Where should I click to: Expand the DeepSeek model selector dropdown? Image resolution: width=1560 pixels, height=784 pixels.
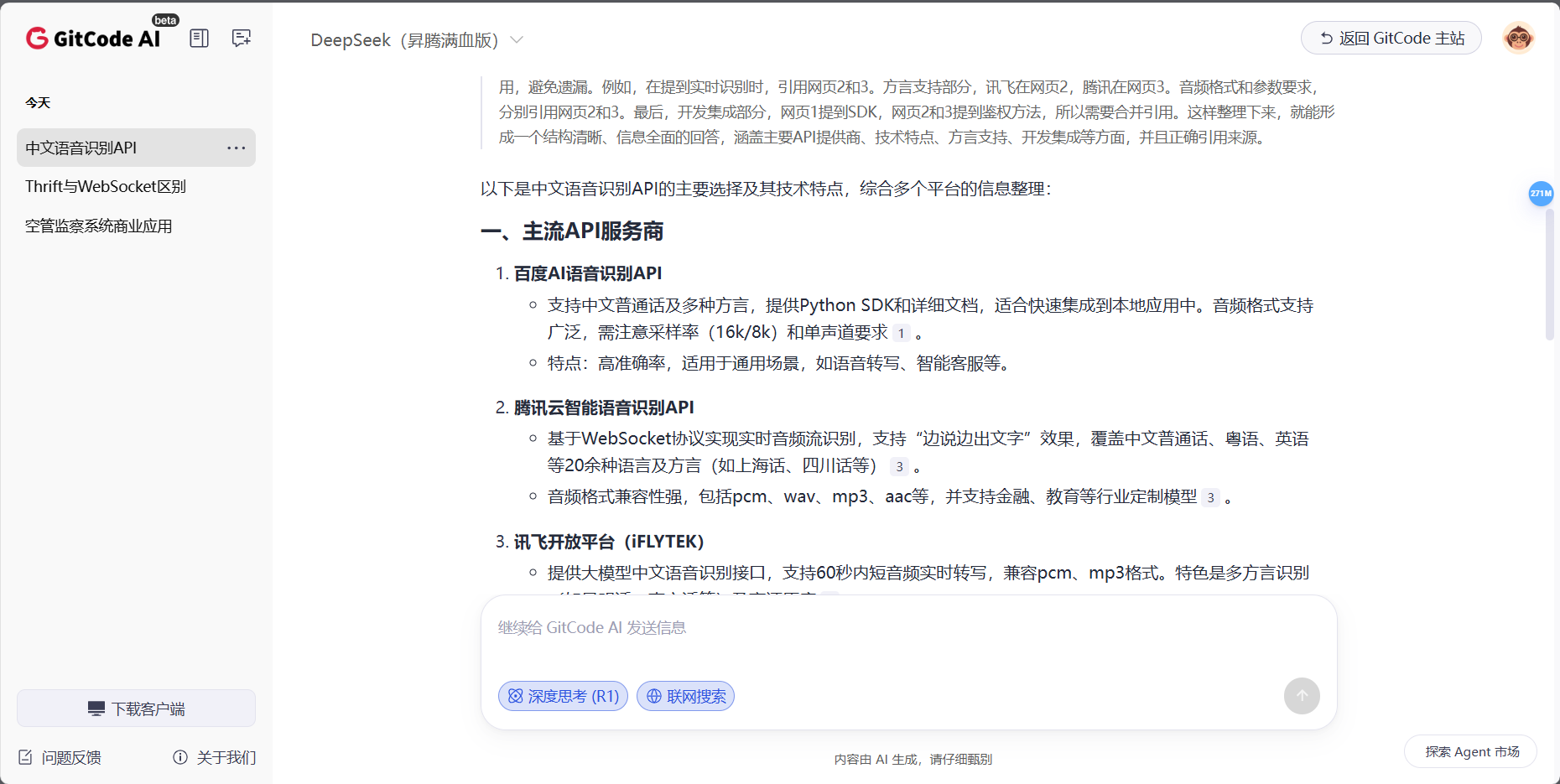[417, 40]
